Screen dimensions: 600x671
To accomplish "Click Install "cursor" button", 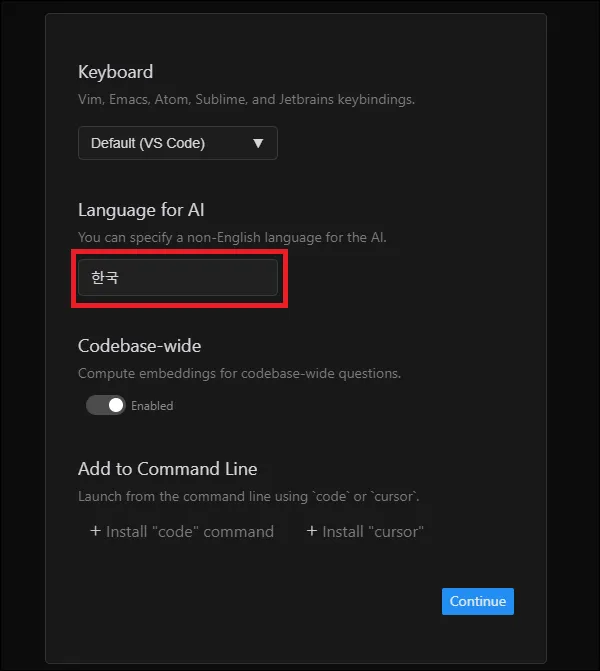I will pos(365,531).
